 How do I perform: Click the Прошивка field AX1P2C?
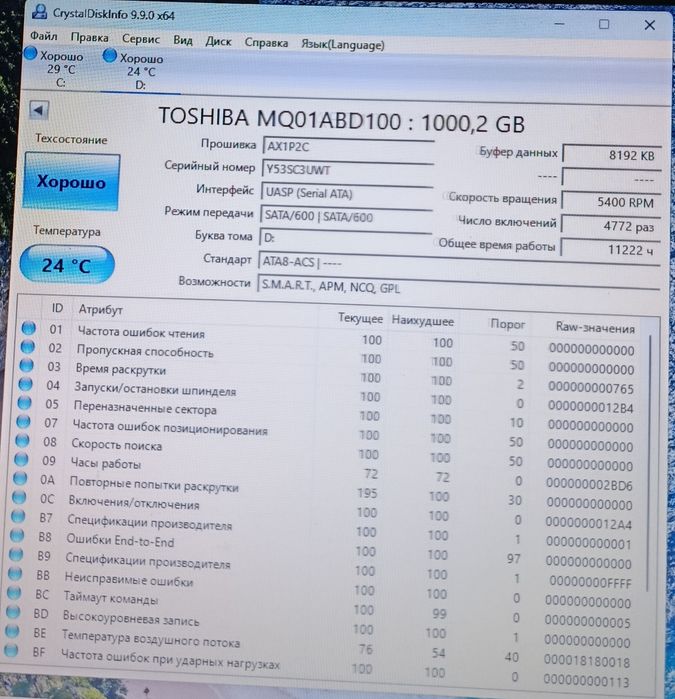pos(348,147)
